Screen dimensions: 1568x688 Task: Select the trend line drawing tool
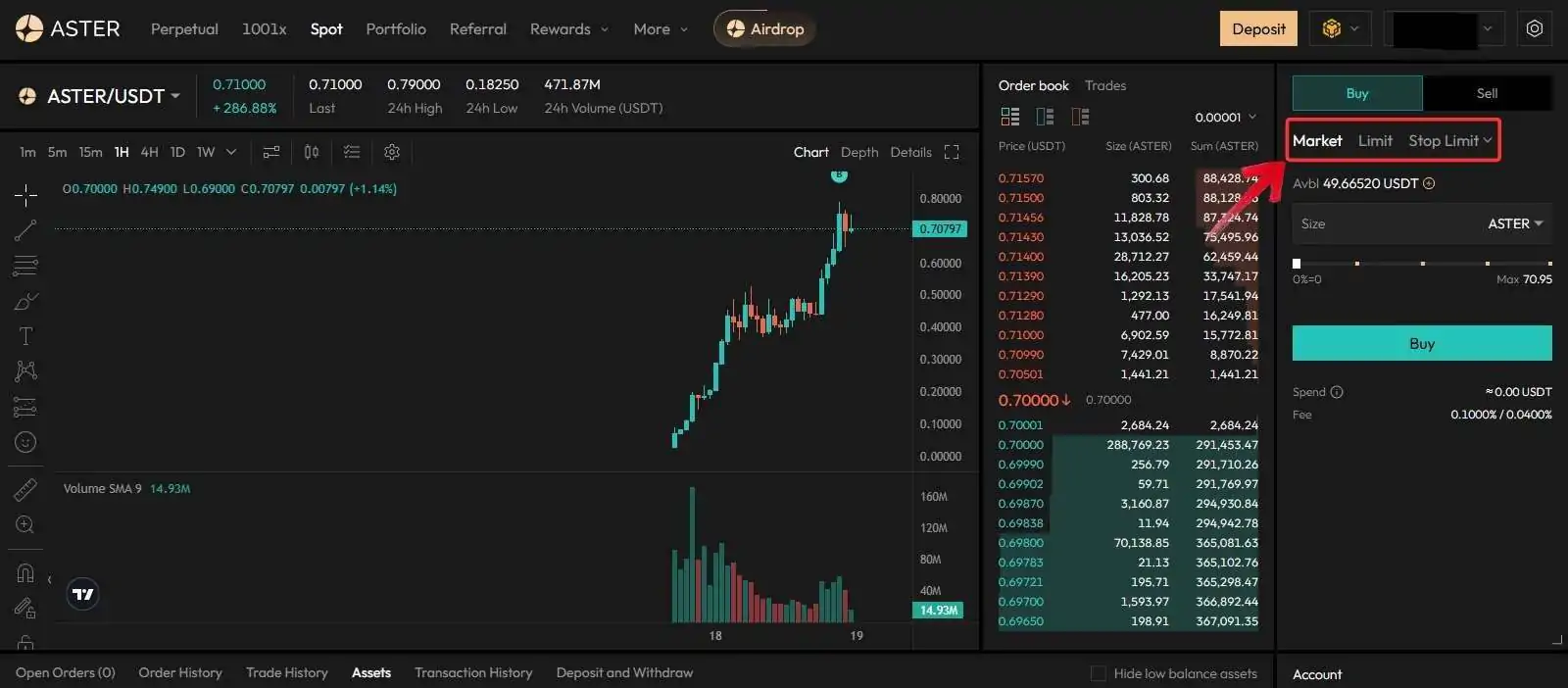25,230
